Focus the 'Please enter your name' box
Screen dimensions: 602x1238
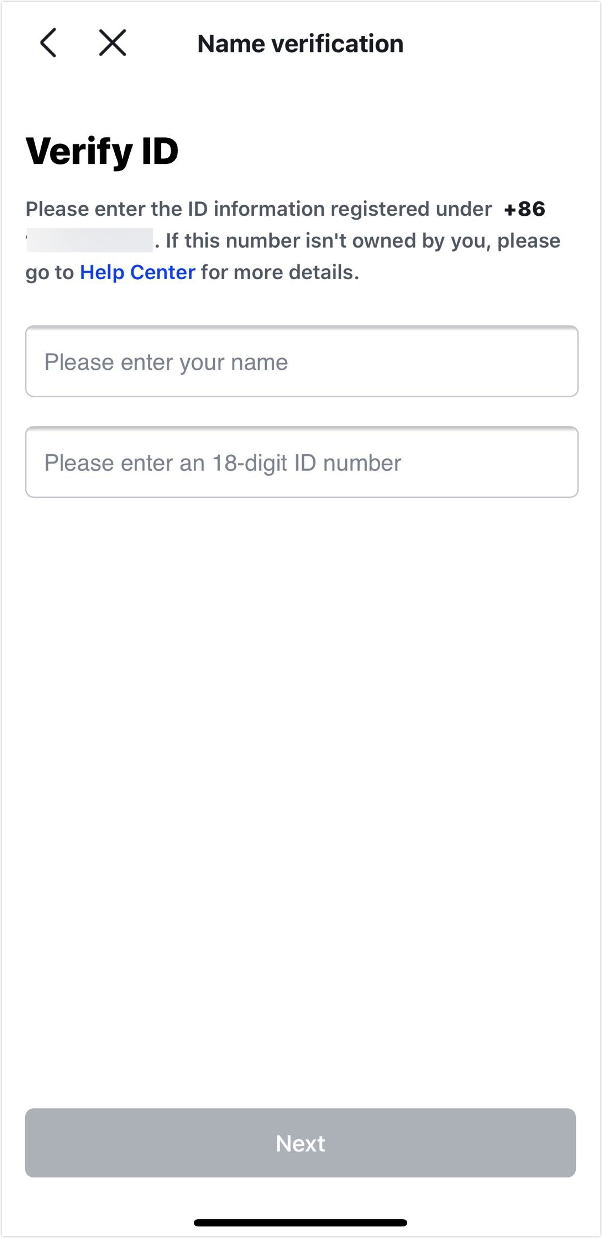(301, 362)
